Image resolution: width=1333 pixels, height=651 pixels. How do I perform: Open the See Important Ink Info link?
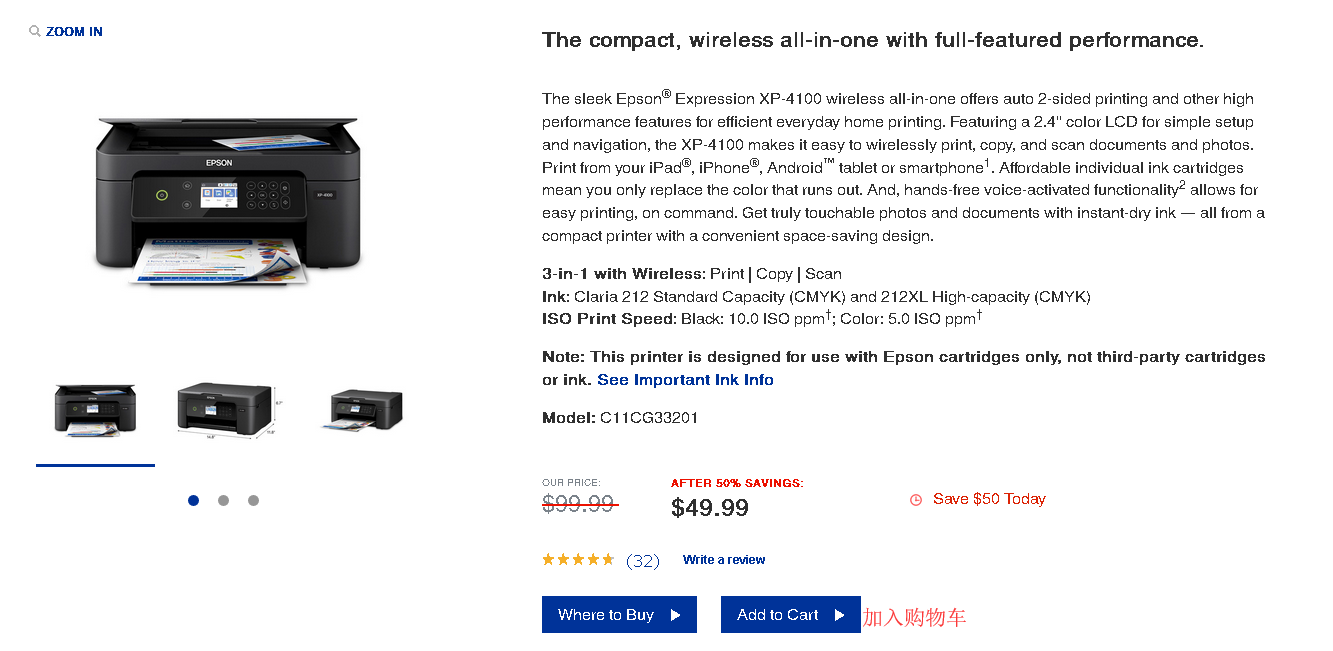click(x=685, y=380)
